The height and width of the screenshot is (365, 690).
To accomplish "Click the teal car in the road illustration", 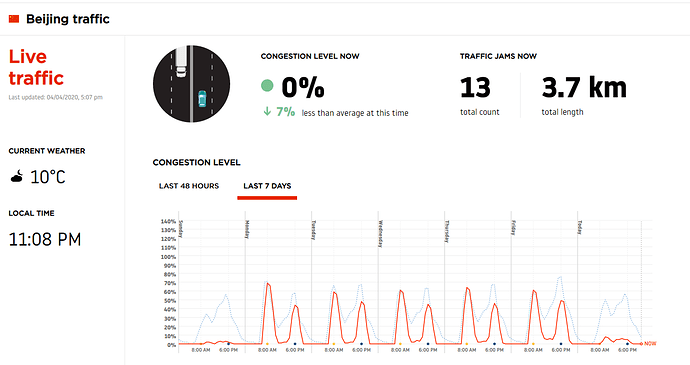I will coord(202,99).
